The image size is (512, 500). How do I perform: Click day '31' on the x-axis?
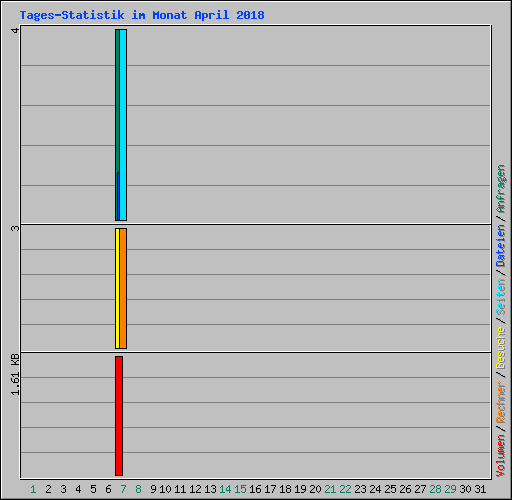[480, 489]
